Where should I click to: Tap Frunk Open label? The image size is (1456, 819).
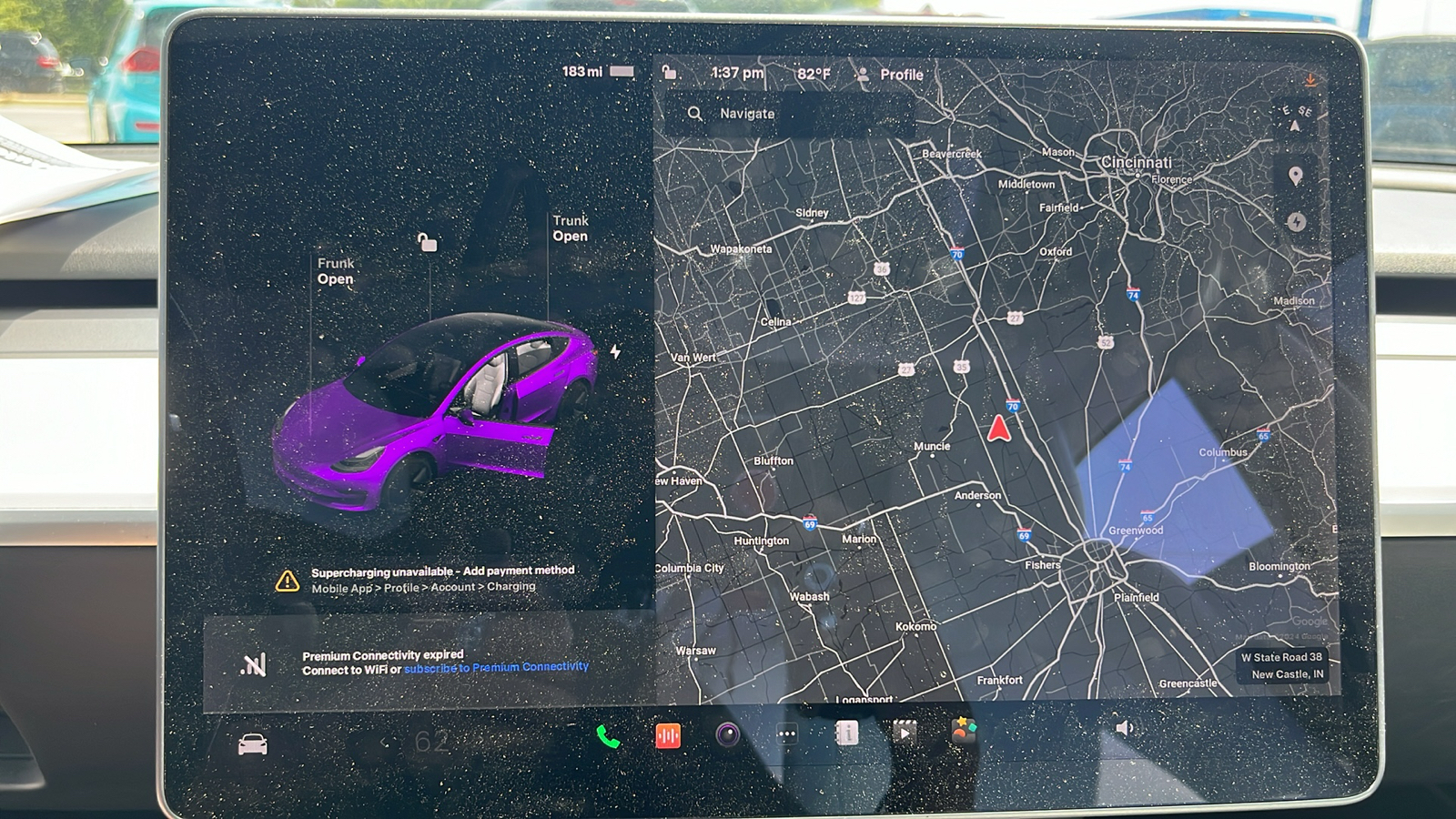[x=336, y=271]
